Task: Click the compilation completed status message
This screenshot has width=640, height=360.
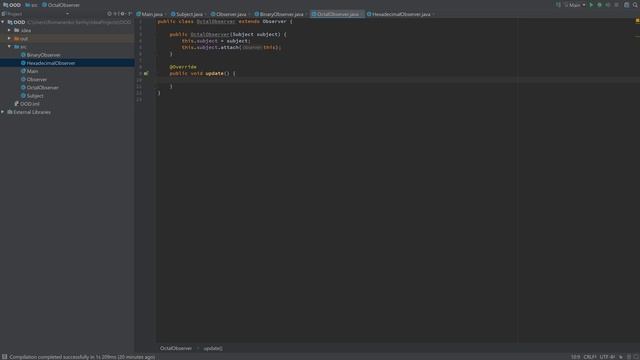Action: pyautogui.click(x=82, y=357)
